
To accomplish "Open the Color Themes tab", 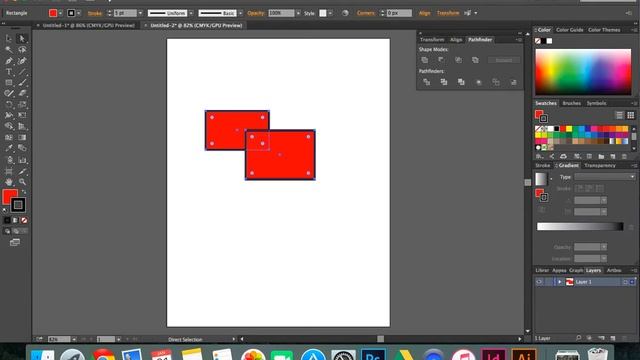I will pyautogui.click(x=604, y=30).
